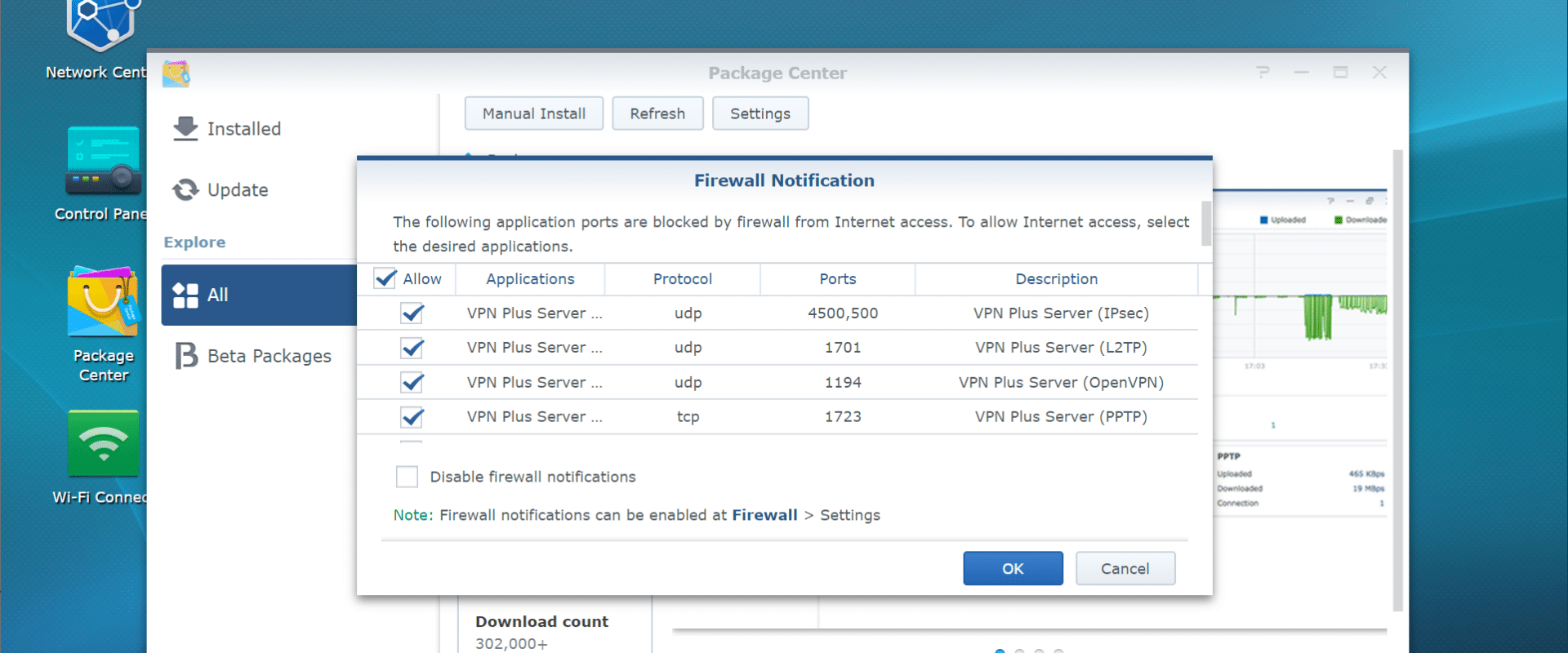Click the Beta Packages B icon
The height and width of the screenshot is (653, 1568).
tap(186, 356)
